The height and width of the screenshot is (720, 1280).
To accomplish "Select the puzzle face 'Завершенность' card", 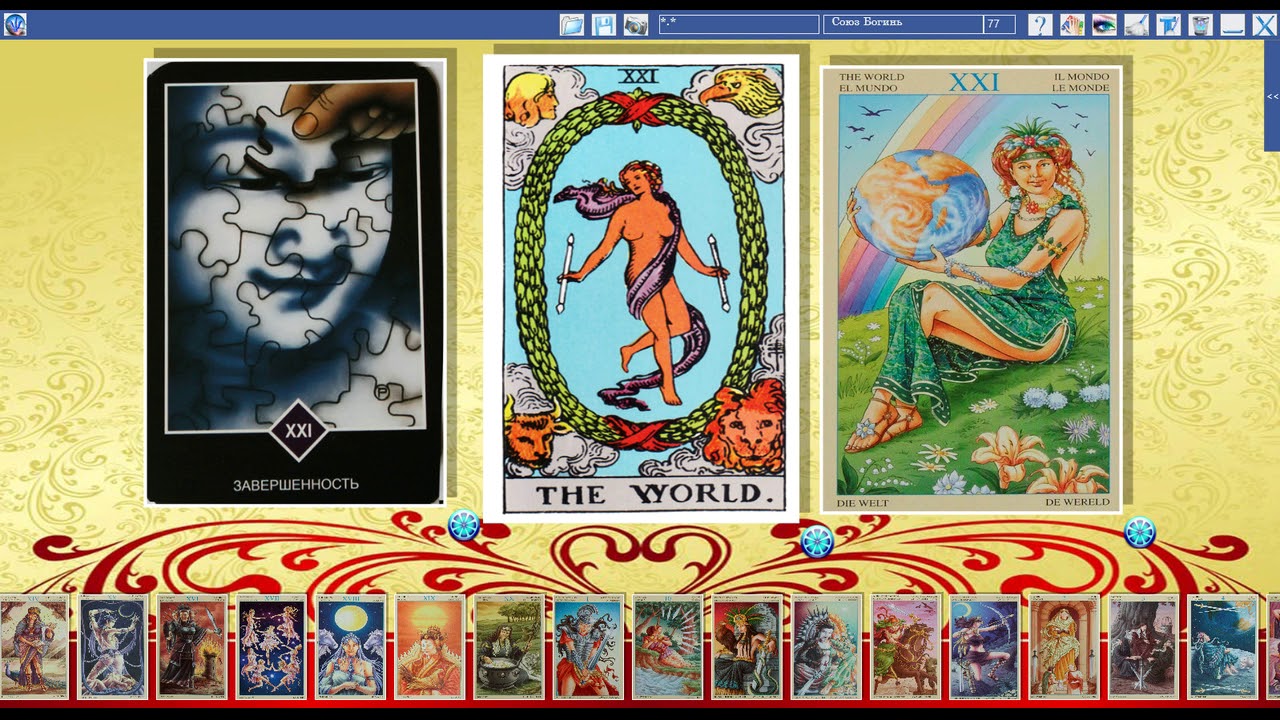I will click(x=295, y=282).
